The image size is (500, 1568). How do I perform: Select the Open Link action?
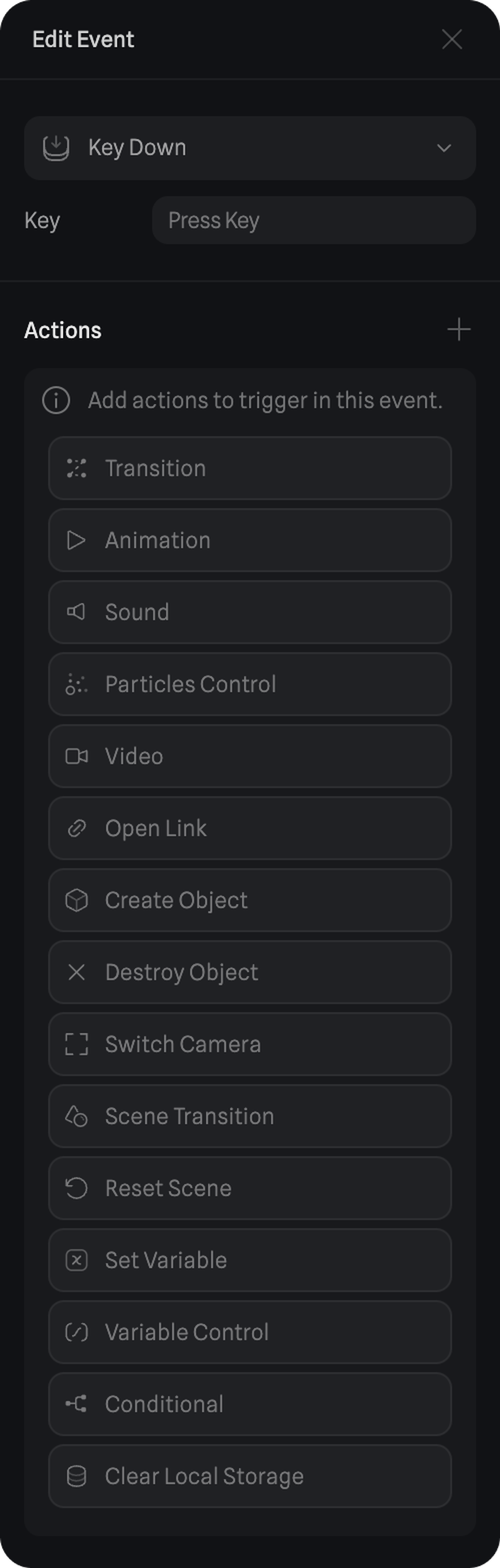[250, 828]
